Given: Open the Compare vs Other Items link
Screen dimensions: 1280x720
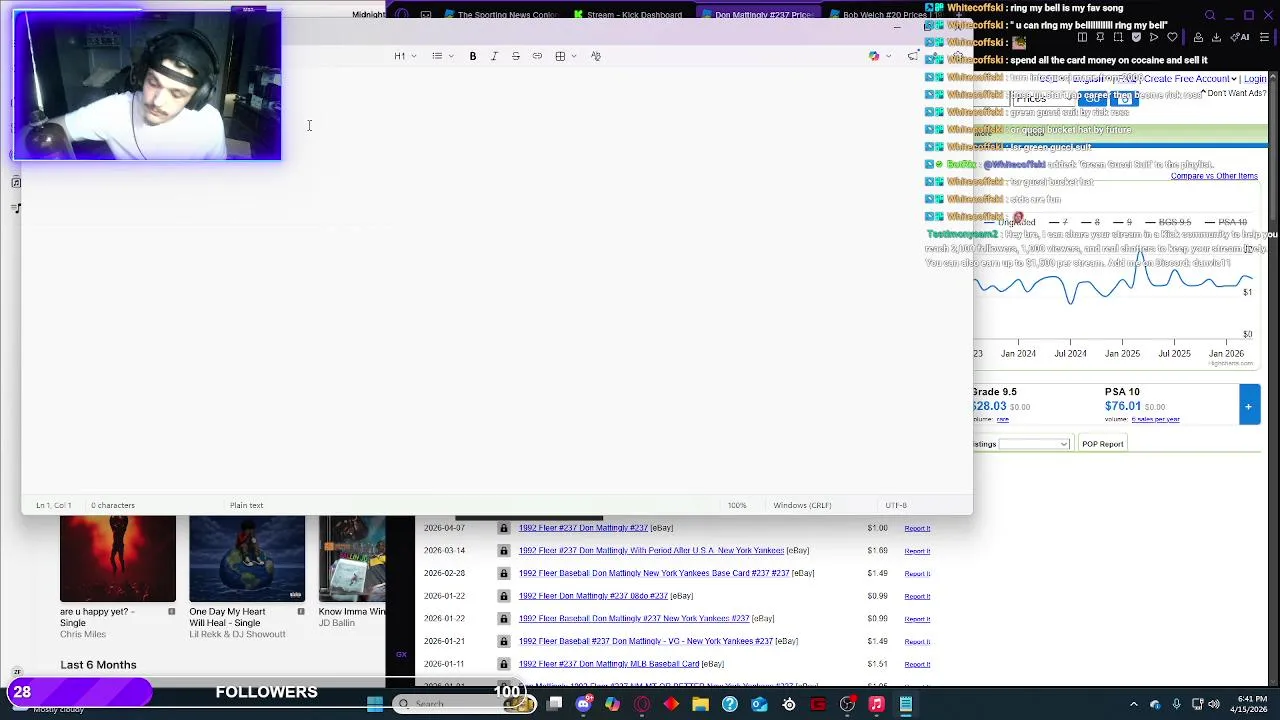Looking at the screenshot, I should [x=1214, y=176].
